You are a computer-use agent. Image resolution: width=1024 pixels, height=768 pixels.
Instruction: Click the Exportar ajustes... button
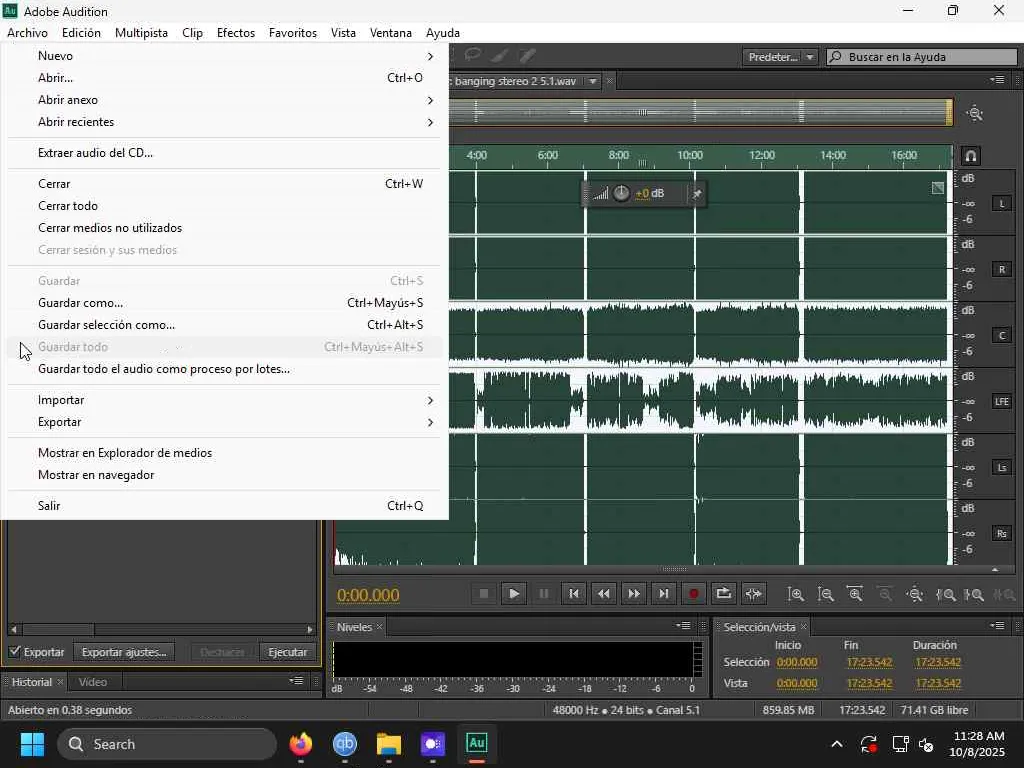tap(124, 652)
